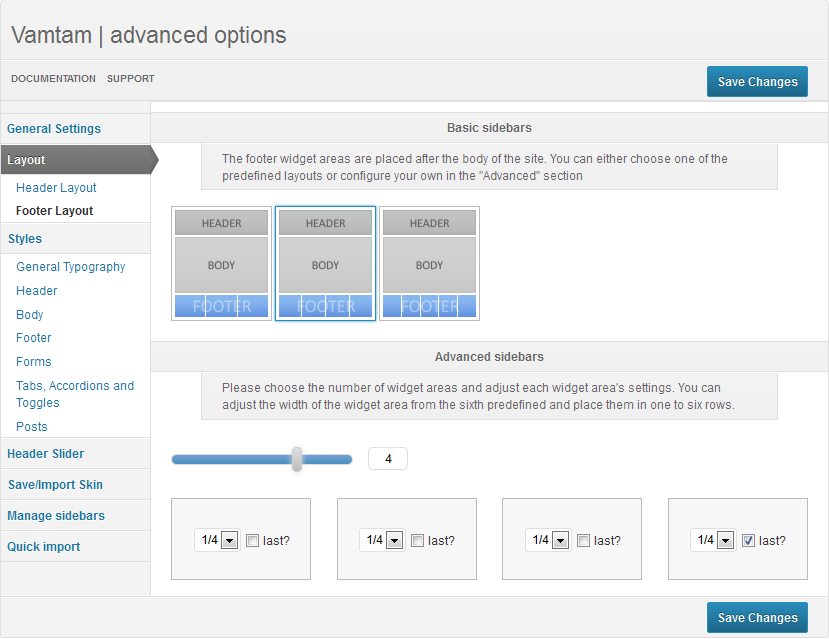Click the top Save Changes button
The image size is (829, 639).
(x=757, y=81)
